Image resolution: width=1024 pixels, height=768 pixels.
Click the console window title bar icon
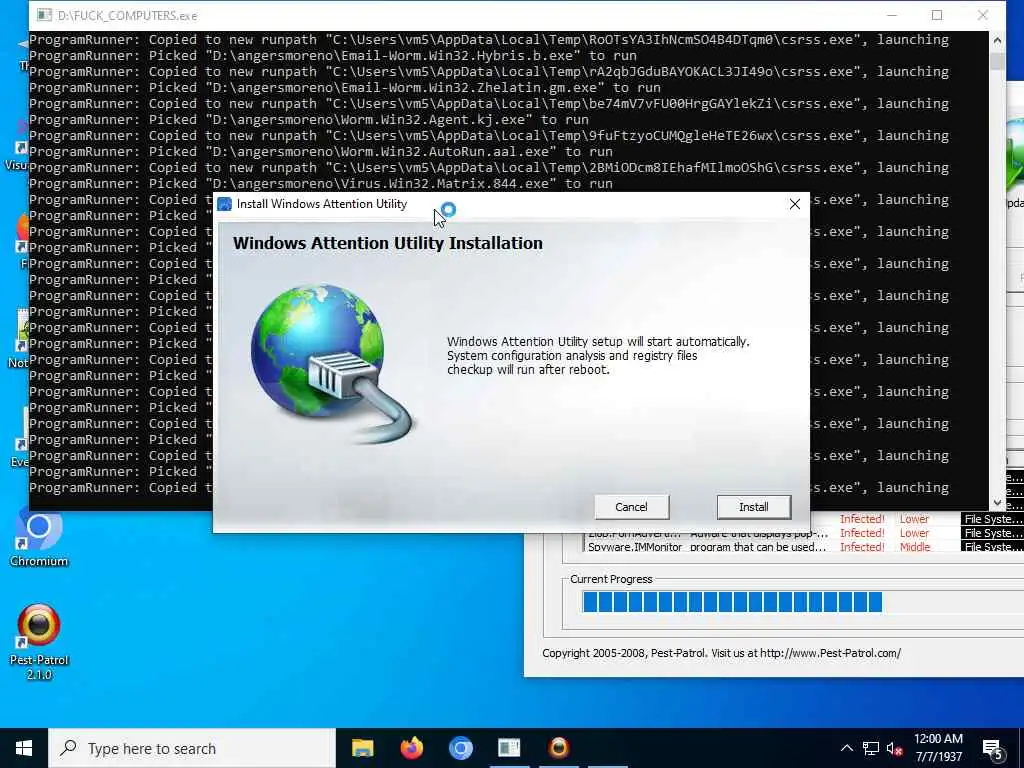(x=44, y=15)
